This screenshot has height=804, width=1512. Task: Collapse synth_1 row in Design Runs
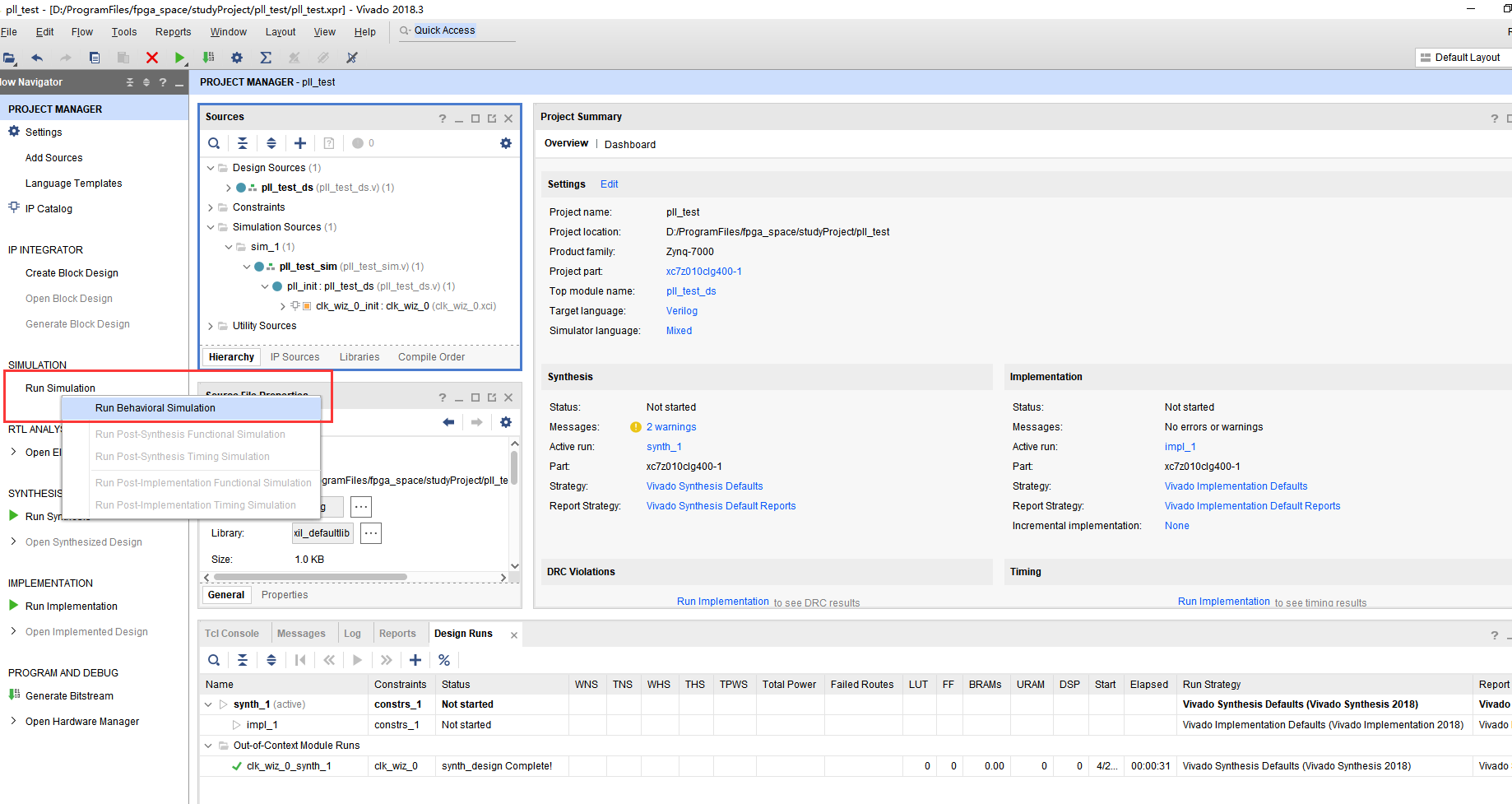[x=209, y=704]
